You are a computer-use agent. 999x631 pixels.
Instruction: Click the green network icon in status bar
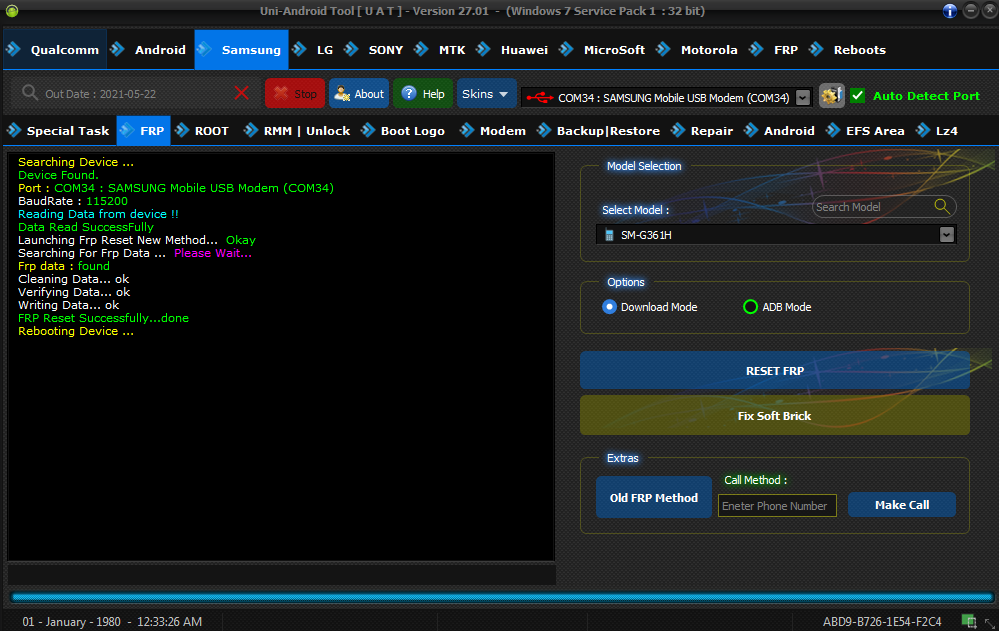(968, 621)
